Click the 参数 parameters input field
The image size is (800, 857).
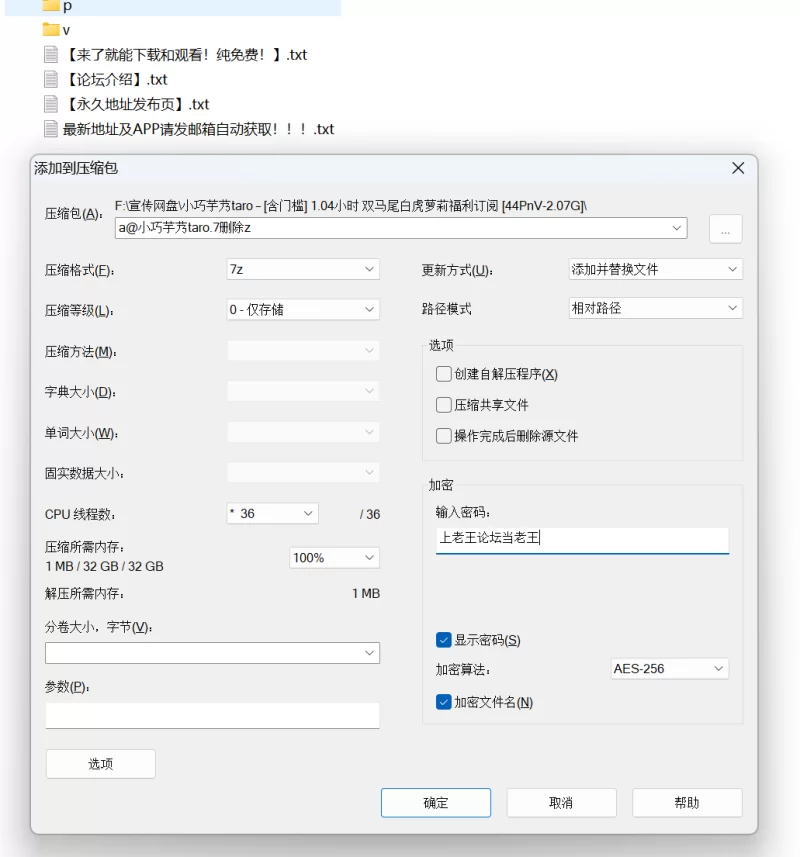tap(213, 715)
